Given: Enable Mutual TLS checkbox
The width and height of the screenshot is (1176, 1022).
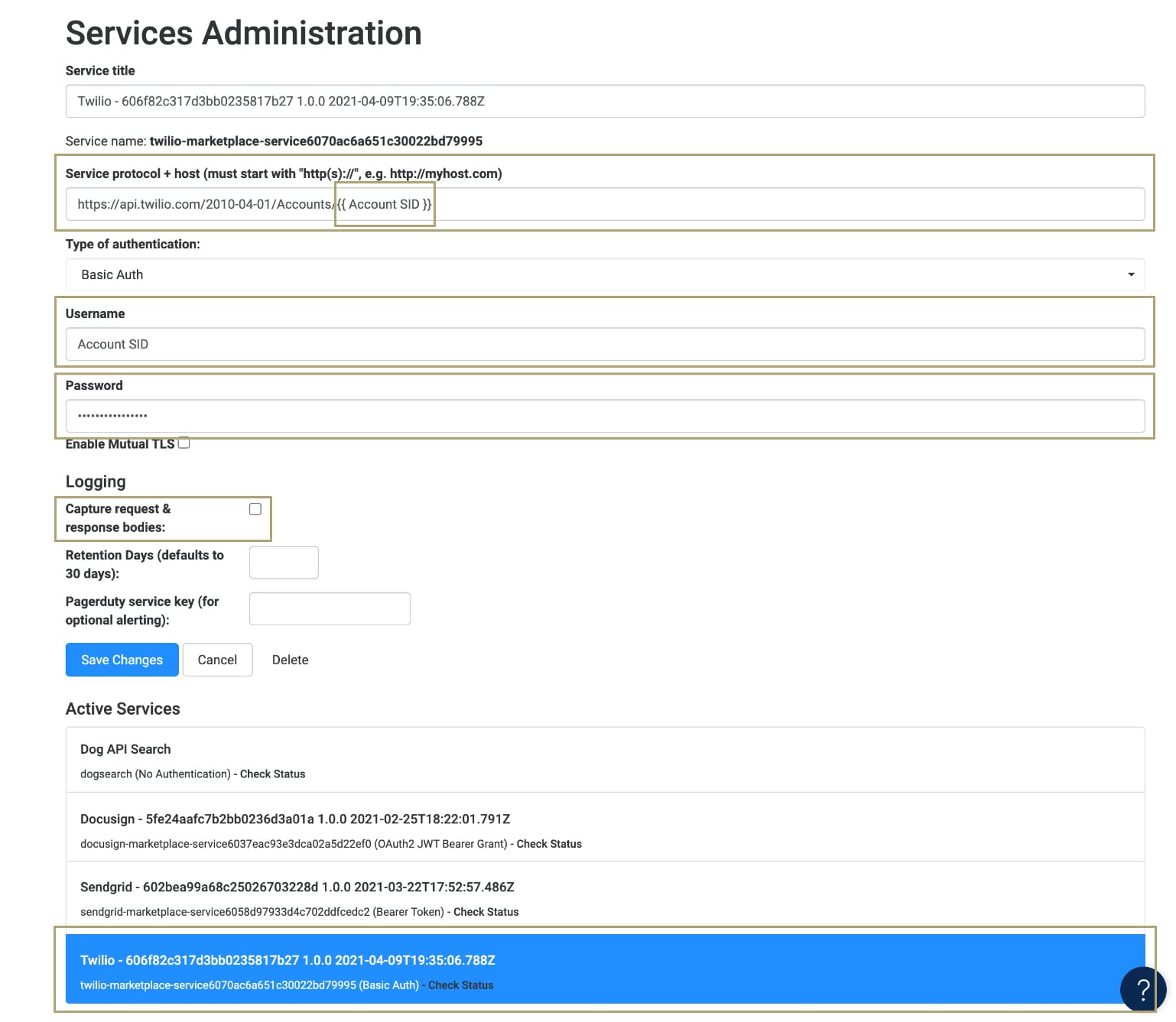Looking at the screenshot, I should [x=184, y=443].
